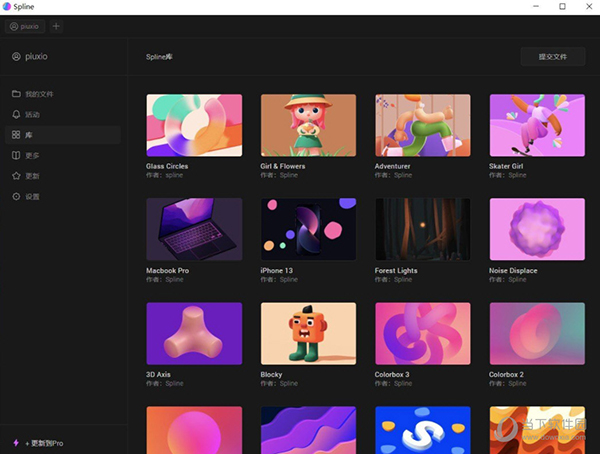The height and width of the screenshot is (454, 600).
Task: Click the Skater Girl title text
Action: point(506,166)
